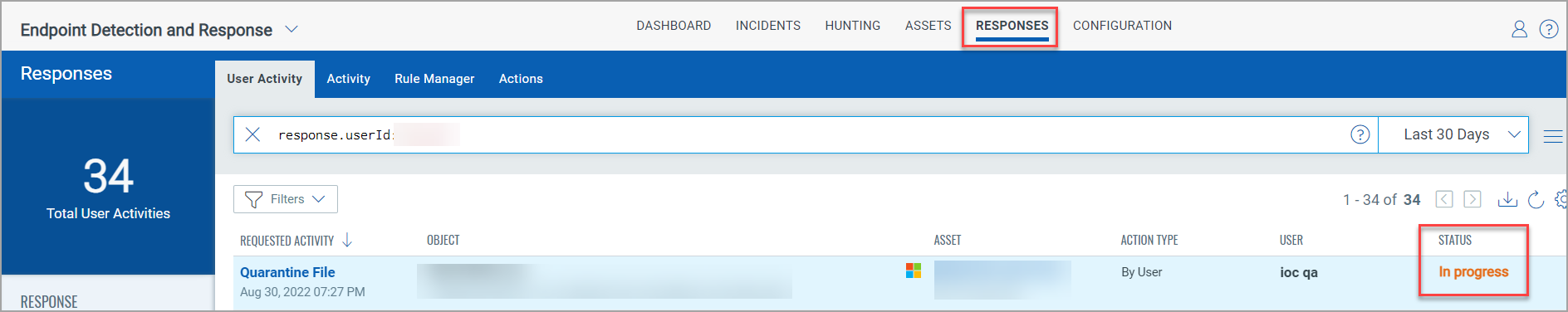The width and height of the screenshot is (1568, 312).
Task: Click the User column header
Action: [1291, 240]
